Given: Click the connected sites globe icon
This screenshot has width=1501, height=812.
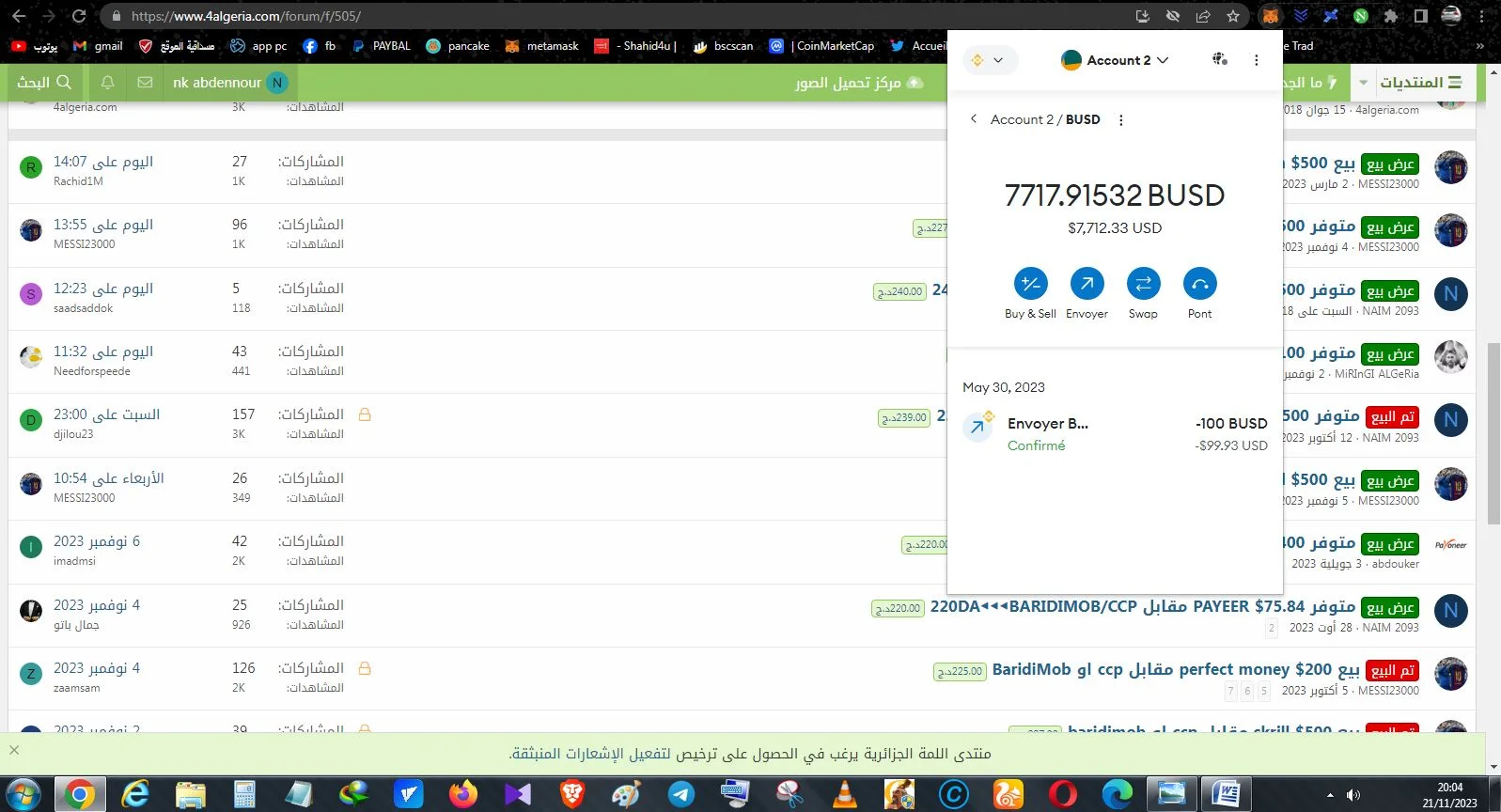Looking at the screenshot, I should [1219, 59].
